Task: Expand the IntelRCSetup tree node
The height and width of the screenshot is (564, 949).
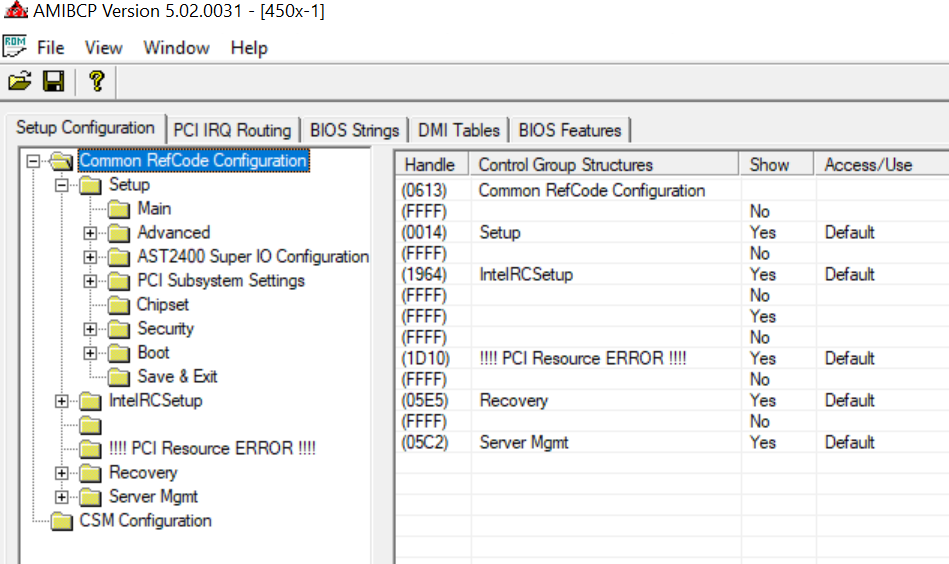Action: [62, 401]
